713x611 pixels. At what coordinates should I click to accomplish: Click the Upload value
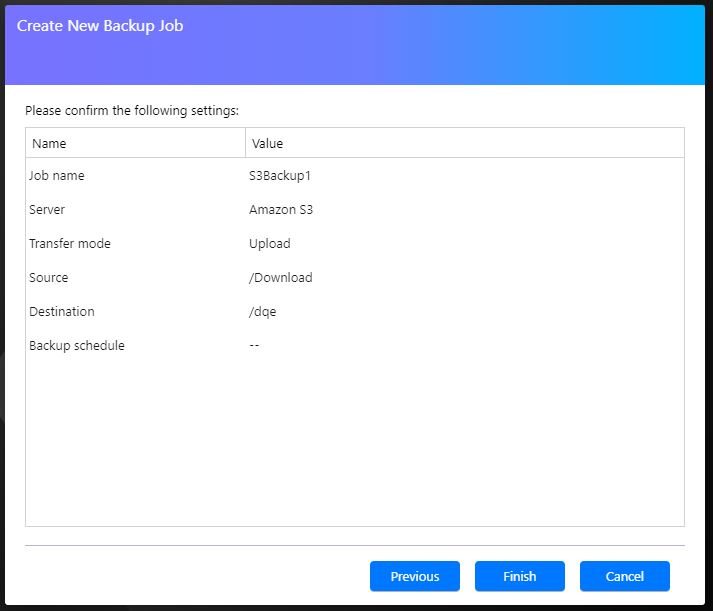pos(269,244)
